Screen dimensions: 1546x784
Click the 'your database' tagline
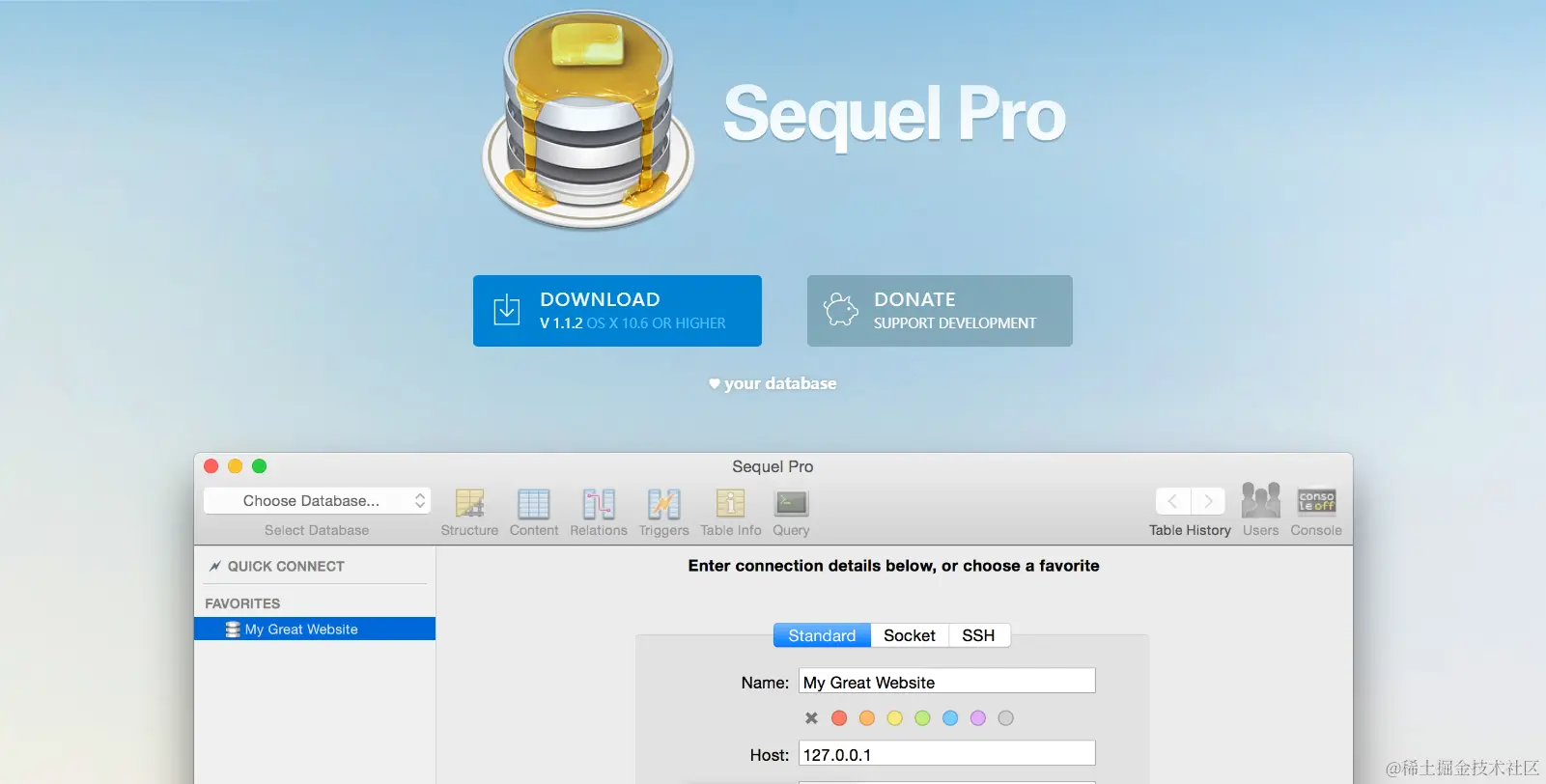coord(780,383)
